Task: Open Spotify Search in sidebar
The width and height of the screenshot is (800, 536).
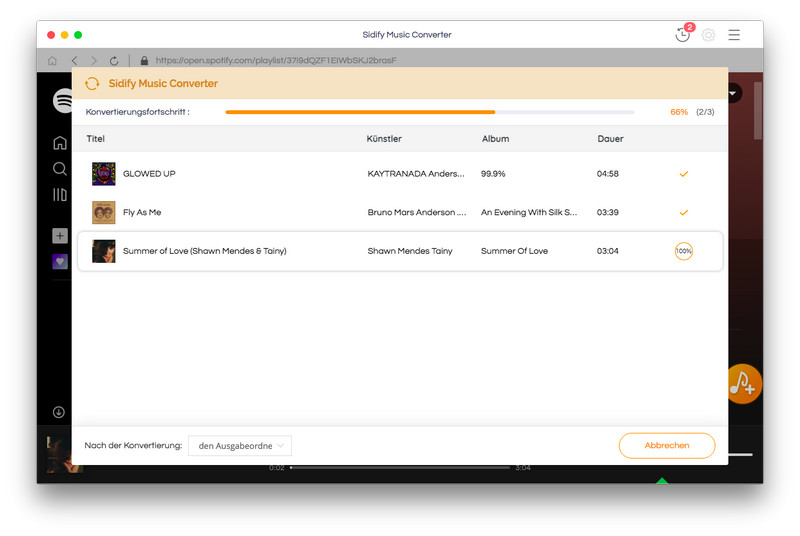Action: [x=60, y=169]
